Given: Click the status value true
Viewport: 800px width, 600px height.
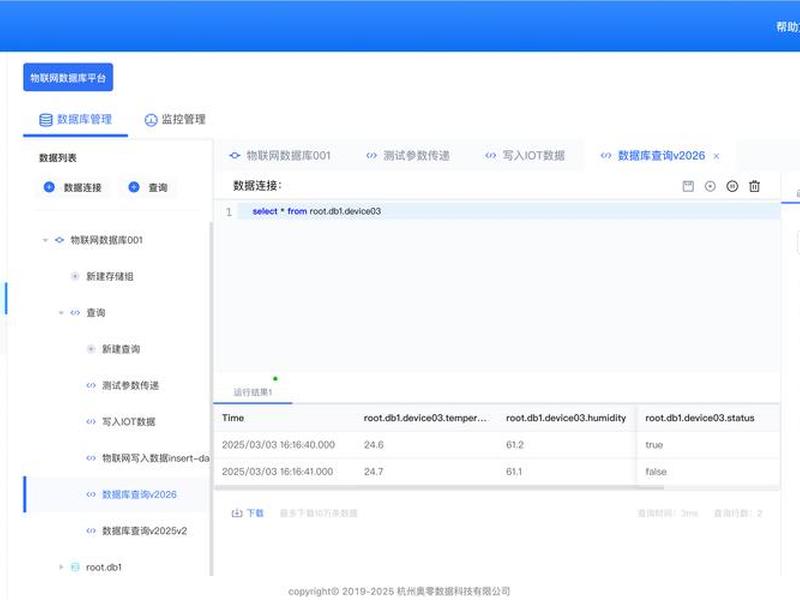Looking at the screenshot, I should click(x=654, y=445).
